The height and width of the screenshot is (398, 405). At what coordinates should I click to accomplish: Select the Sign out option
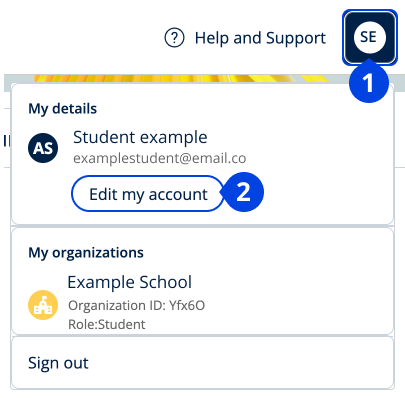point(58,363)
